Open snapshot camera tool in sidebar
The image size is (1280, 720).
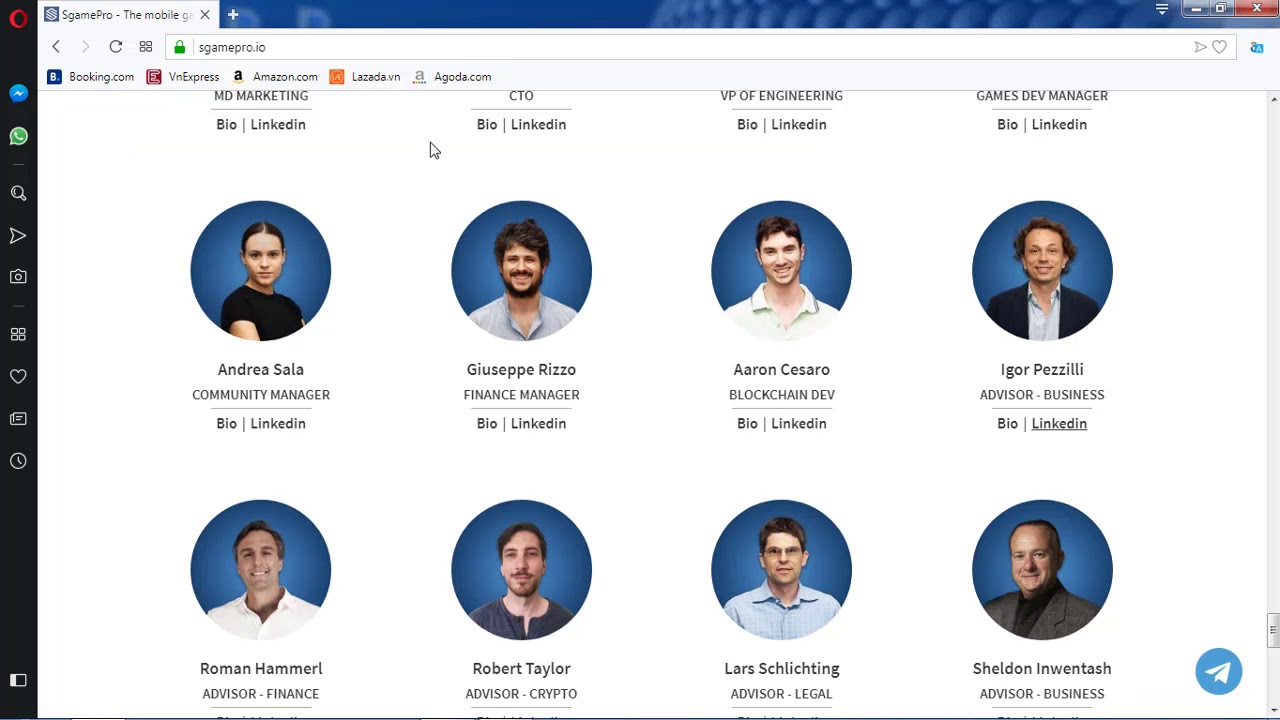click(18, 277)
